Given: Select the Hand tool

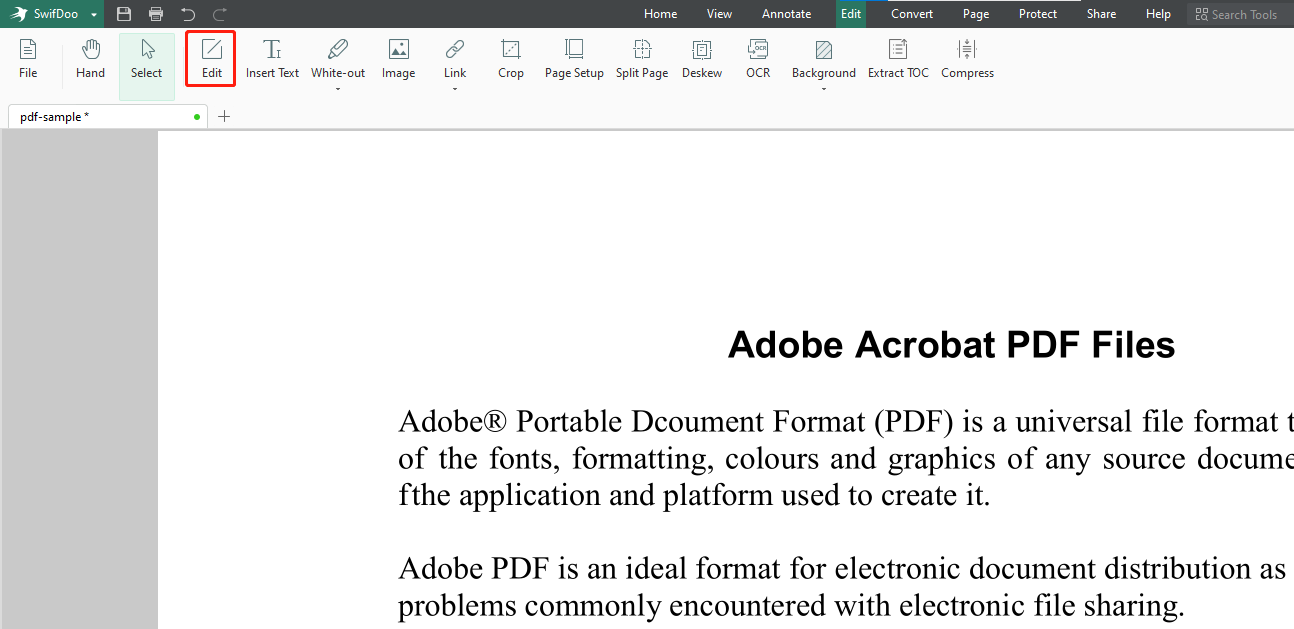Looking at the screenshot, I should [90, 59].
